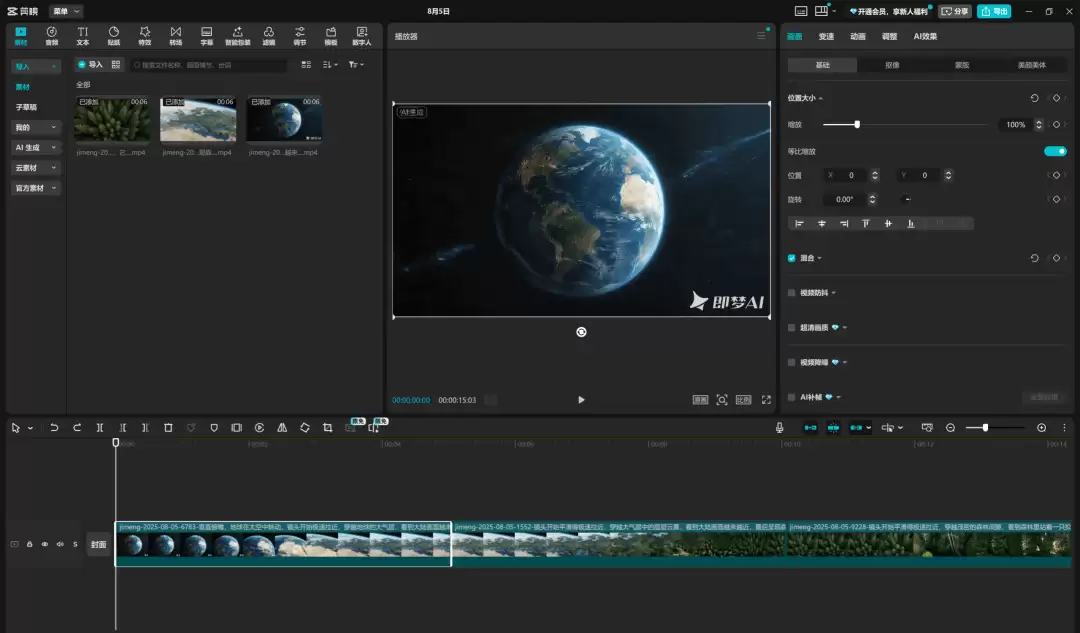This screenshot has height=633, width=1080.
Task: Expand the 我的 sidebar section
Action: (36, 127)
